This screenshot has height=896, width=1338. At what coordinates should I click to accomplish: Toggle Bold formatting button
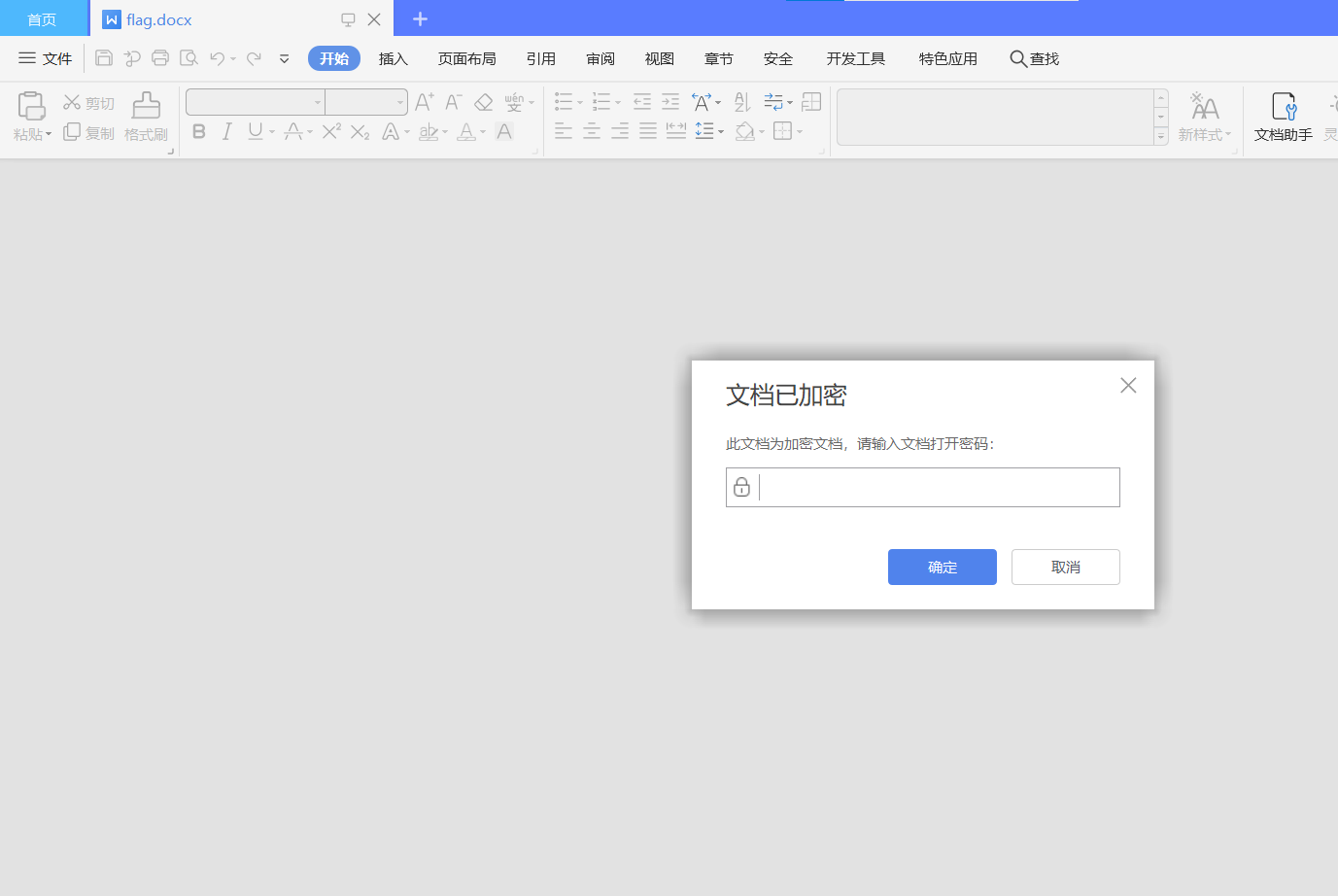coord(199,131)
